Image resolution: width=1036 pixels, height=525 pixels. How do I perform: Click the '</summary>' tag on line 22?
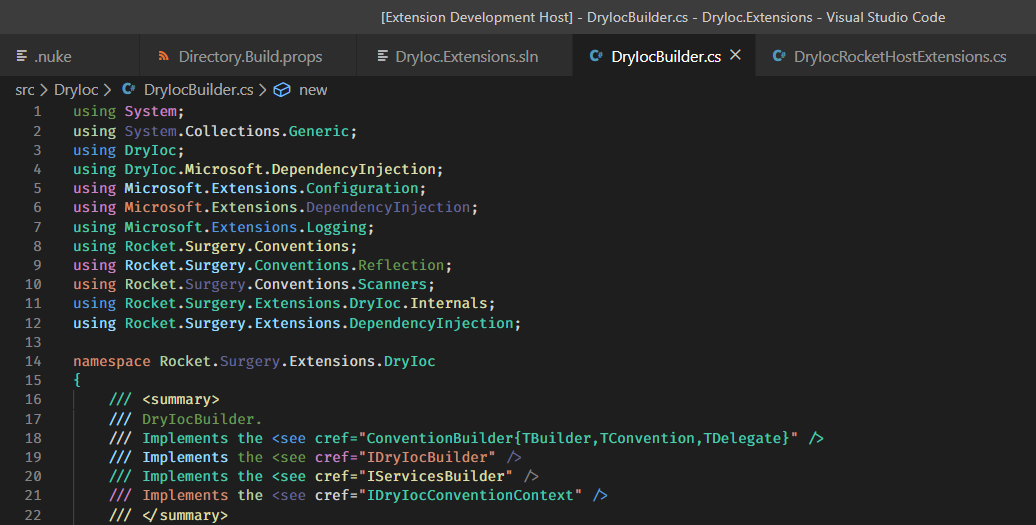(x=185, y=515)
